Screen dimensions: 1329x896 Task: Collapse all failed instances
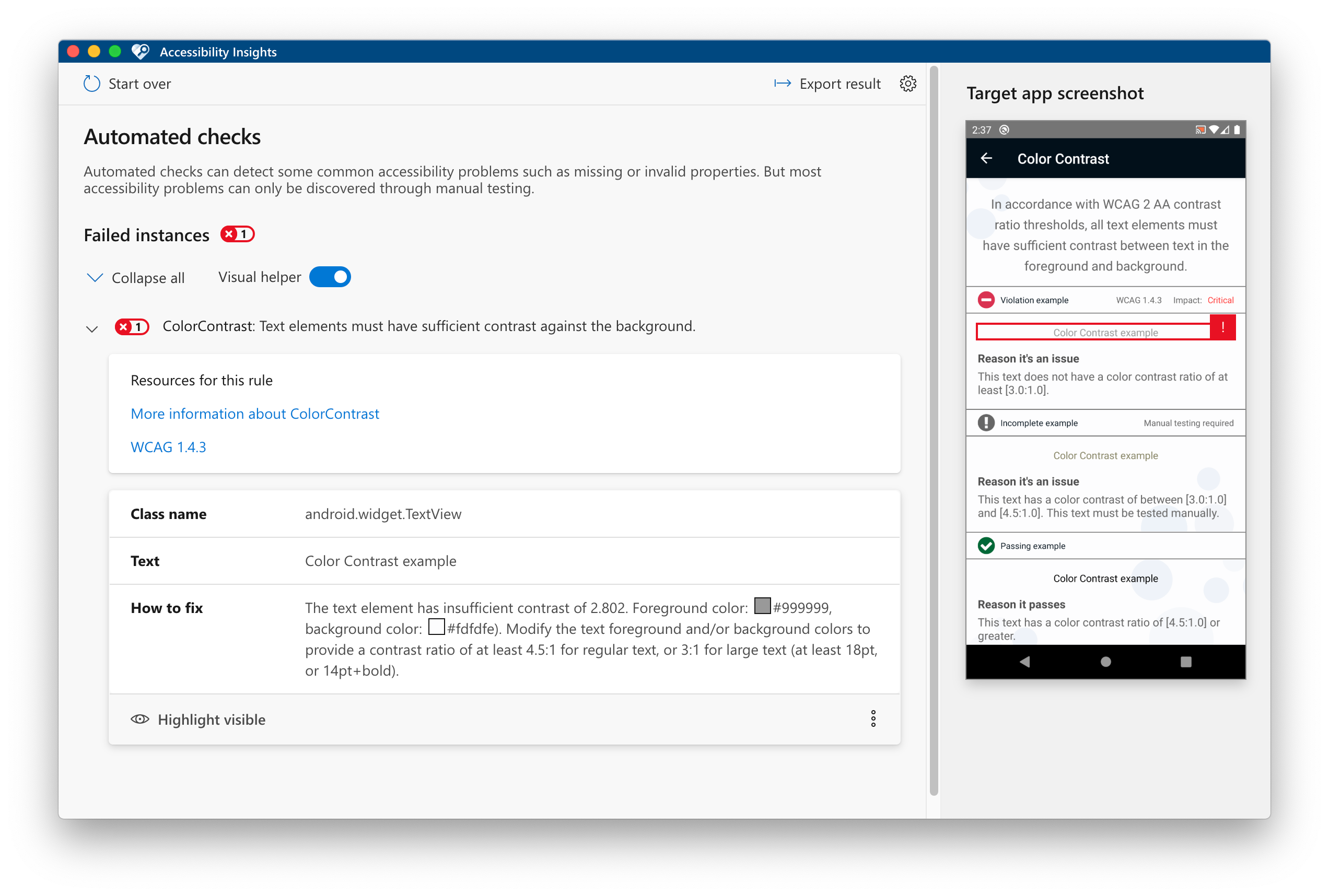pyautogui.click(x=135, y=278)
